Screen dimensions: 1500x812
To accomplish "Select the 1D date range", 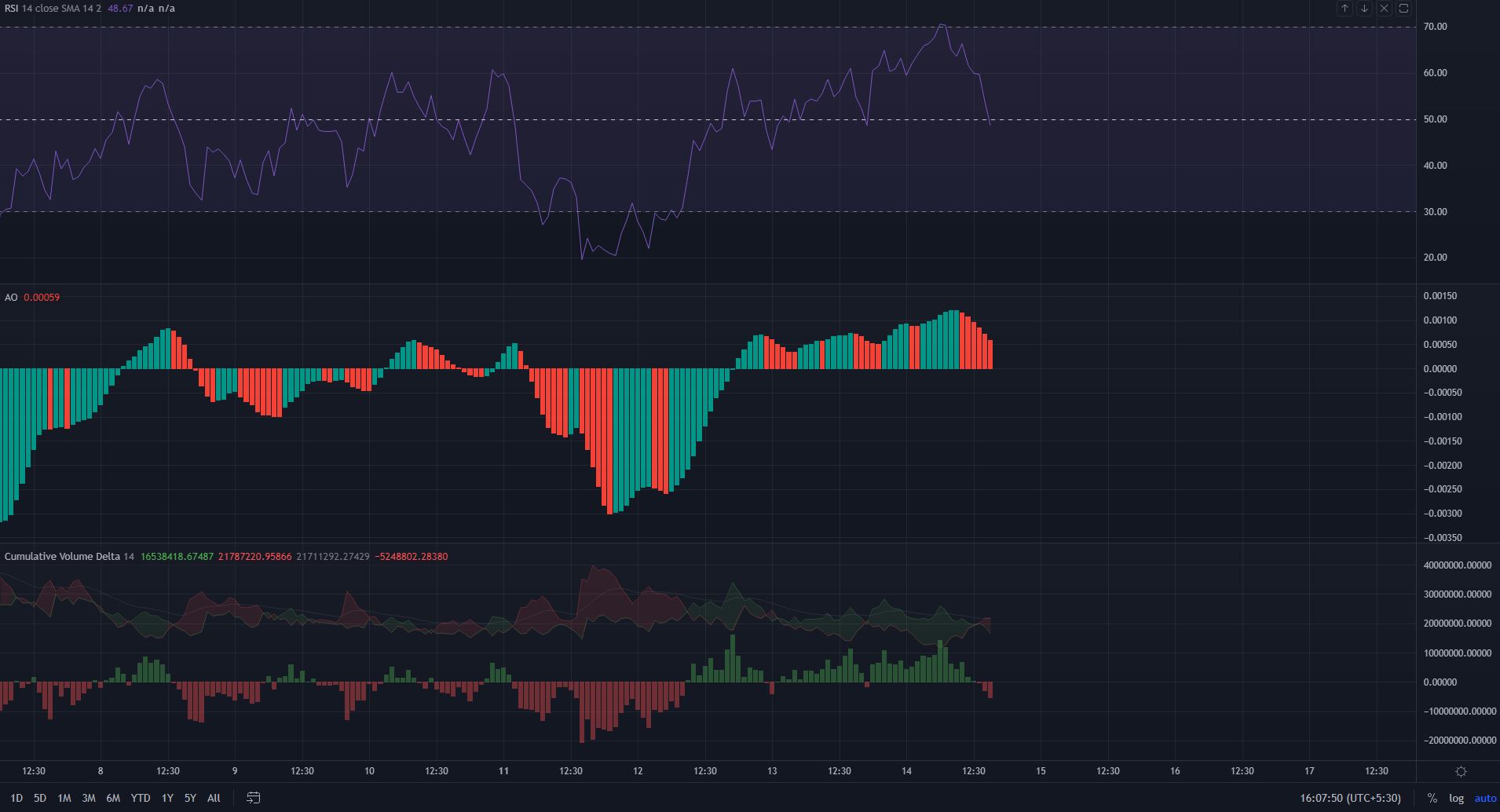I will [16, 798].
